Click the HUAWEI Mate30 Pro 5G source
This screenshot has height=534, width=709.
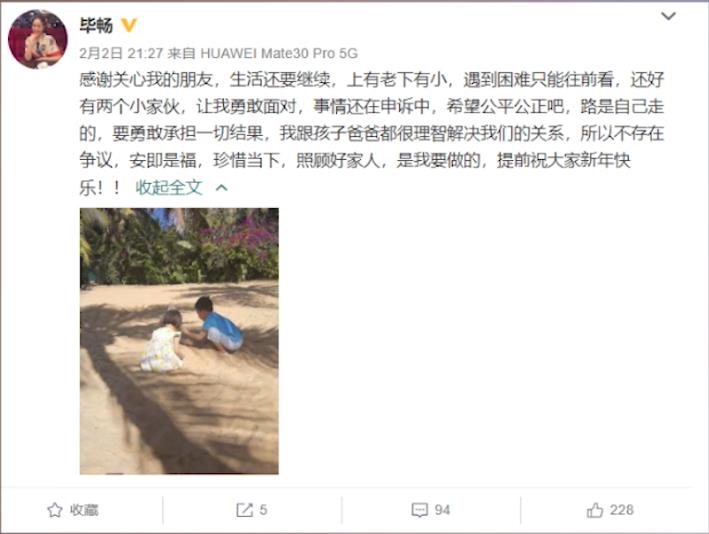tap(279, 53)
